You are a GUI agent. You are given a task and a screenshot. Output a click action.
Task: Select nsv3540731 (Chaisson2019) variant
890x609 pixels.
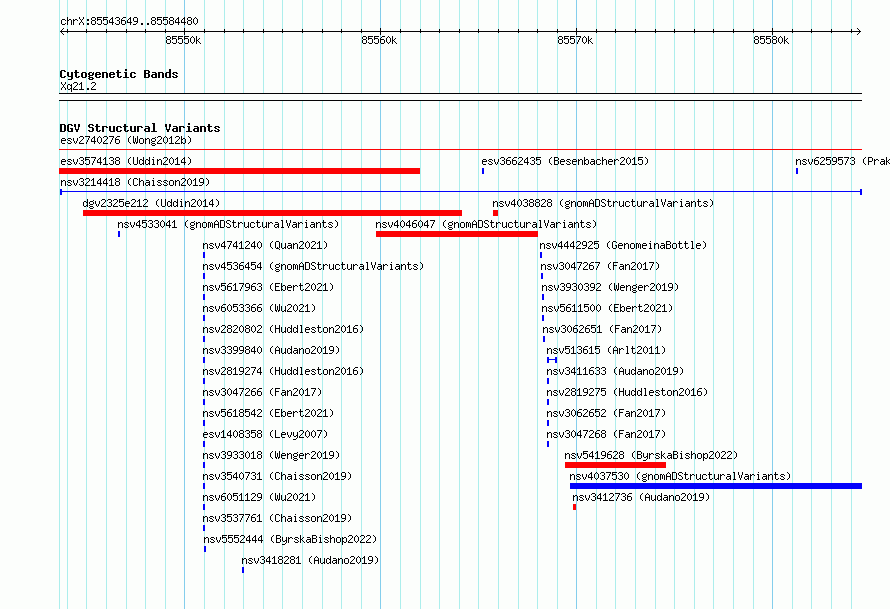[277, 476]
